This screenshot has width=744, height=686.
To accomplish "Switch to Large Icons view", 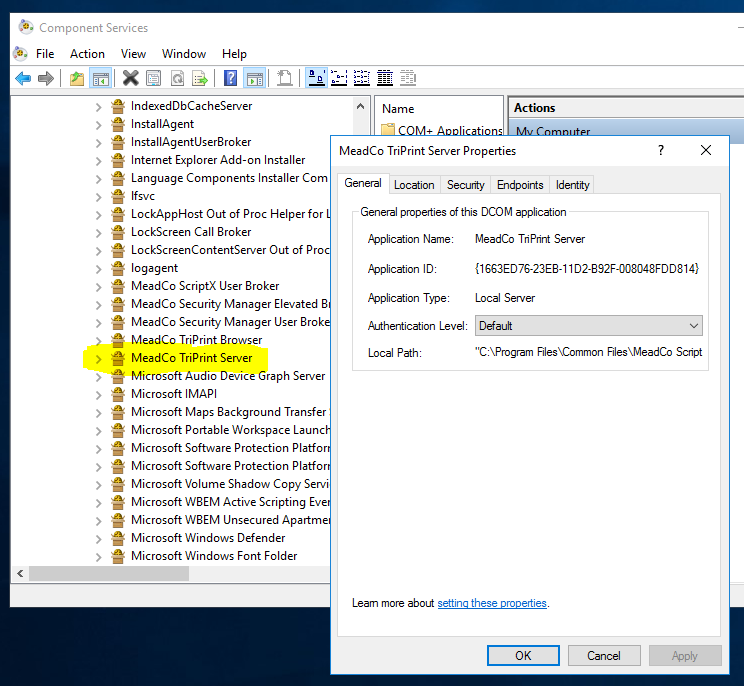I will coord(316,78).
